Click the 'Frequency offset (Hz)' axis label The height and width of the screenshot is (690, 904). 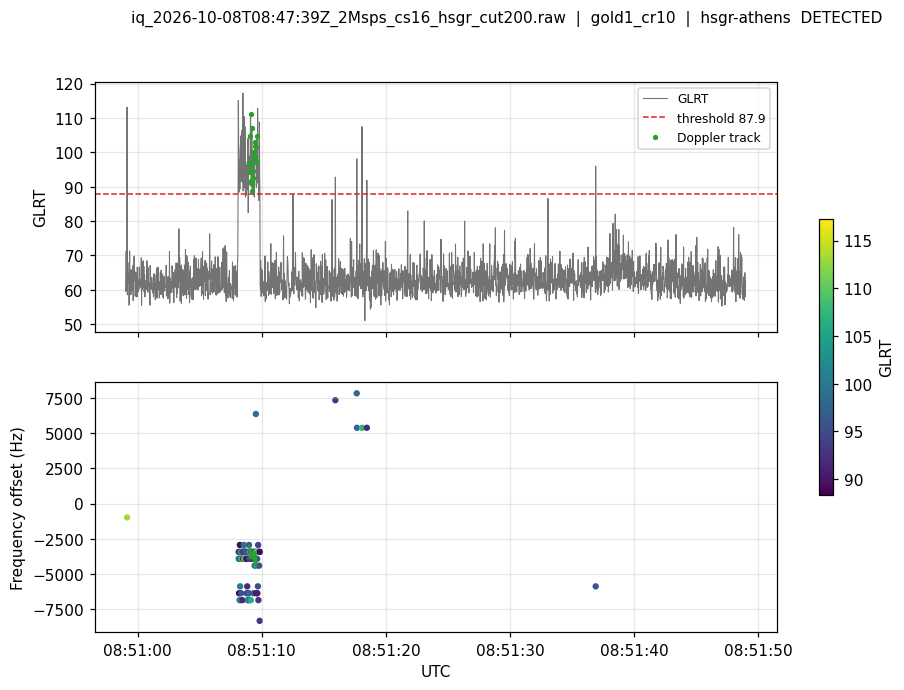[17, 508]
